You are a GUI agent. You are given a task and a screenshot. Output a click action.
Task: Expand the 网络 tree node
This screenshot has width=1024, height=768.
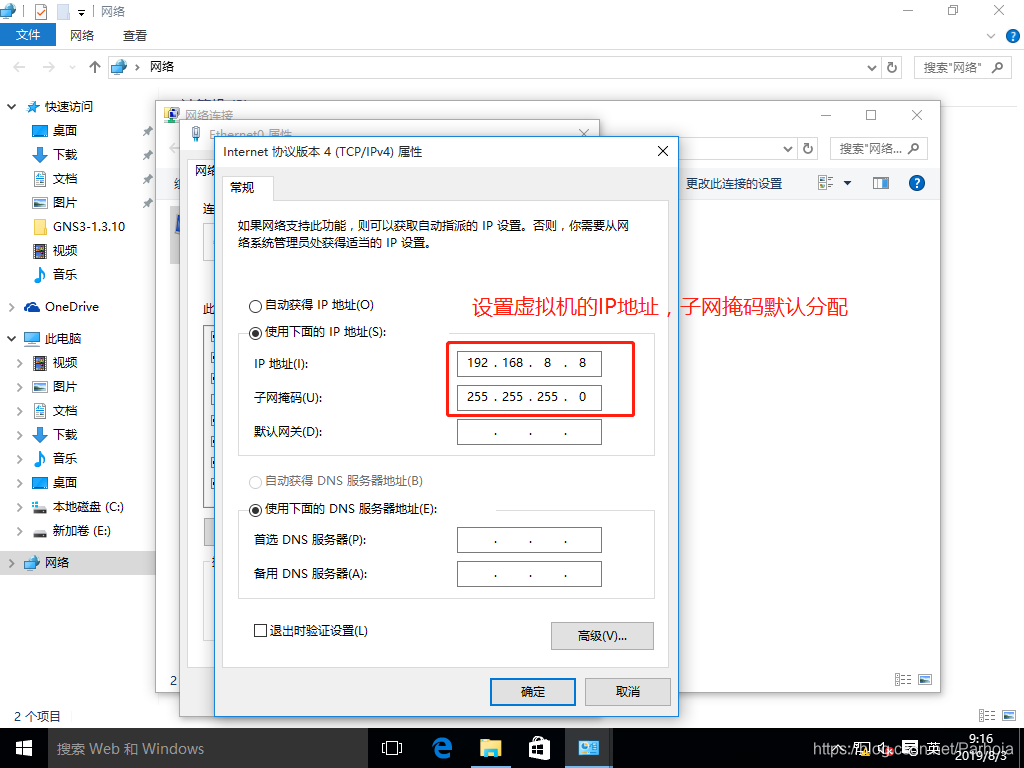coord(12,563)
